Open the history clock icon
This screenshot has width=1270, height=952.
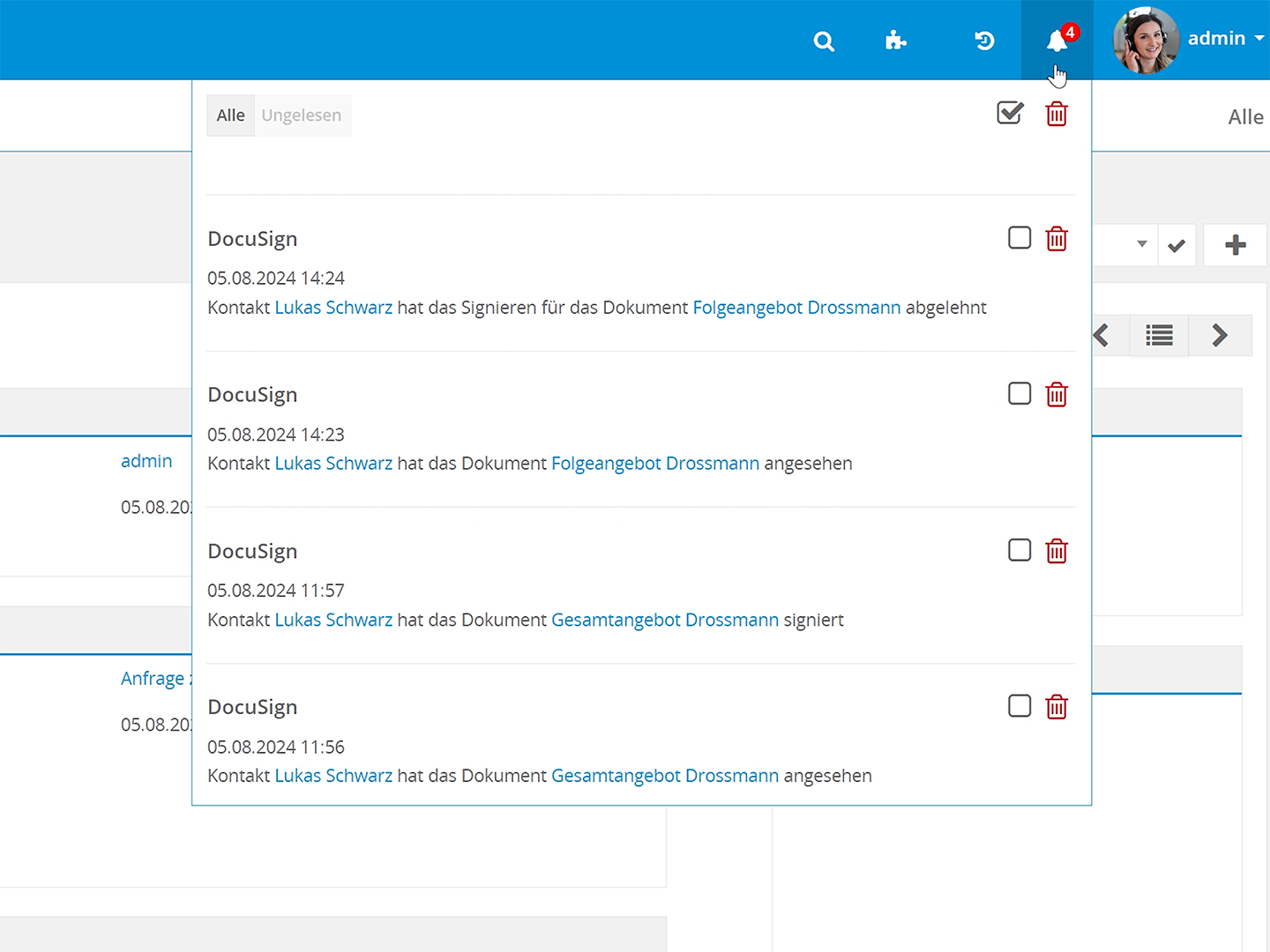pos(984,41)
